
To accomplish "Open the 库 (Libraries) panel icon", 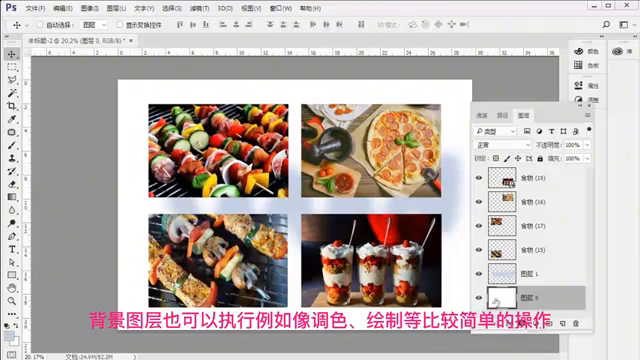I will pyautogui.click(x=617, y=51).
